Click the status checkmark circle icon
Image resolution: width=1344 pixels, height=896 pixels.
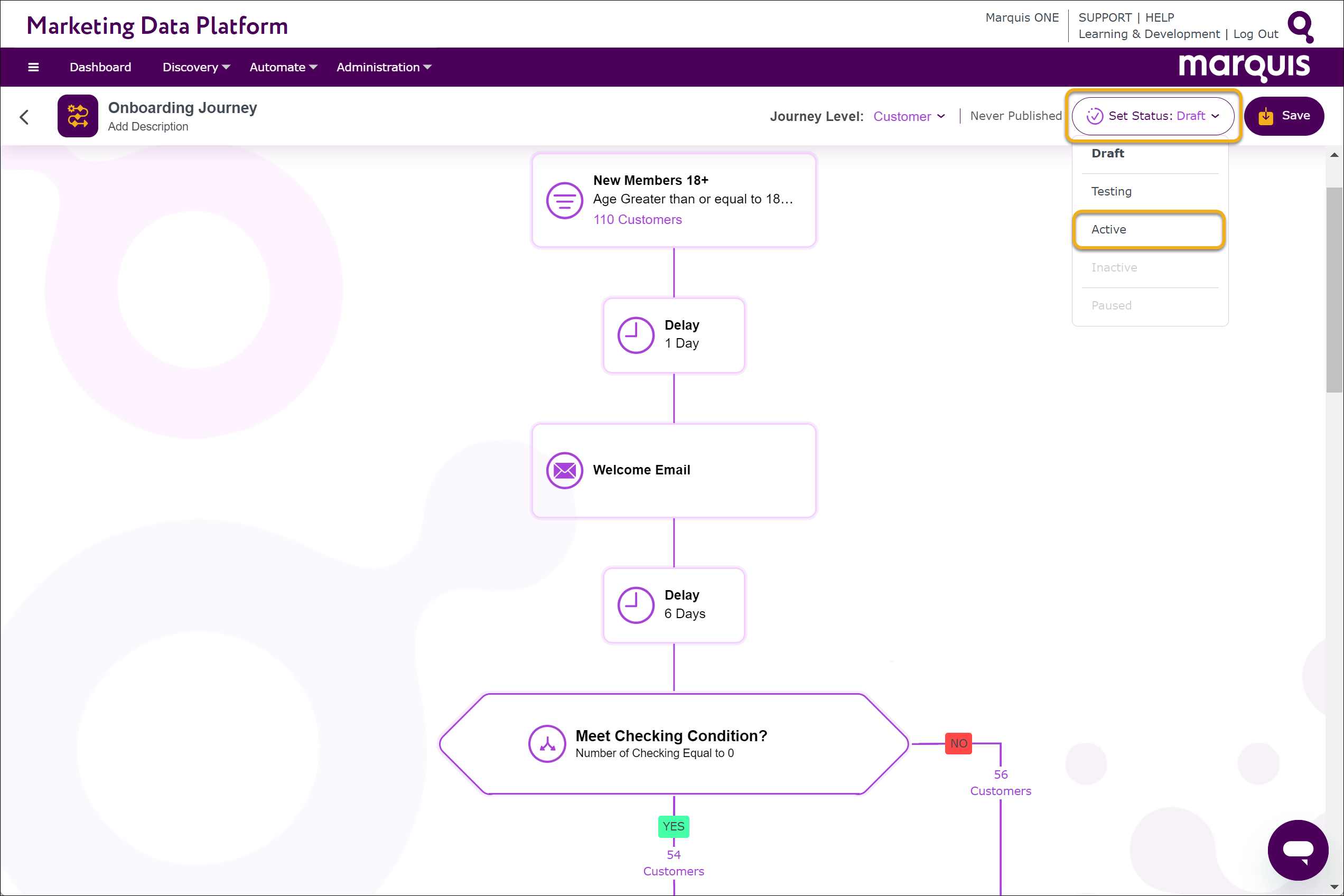click(x=1094, y=116)
